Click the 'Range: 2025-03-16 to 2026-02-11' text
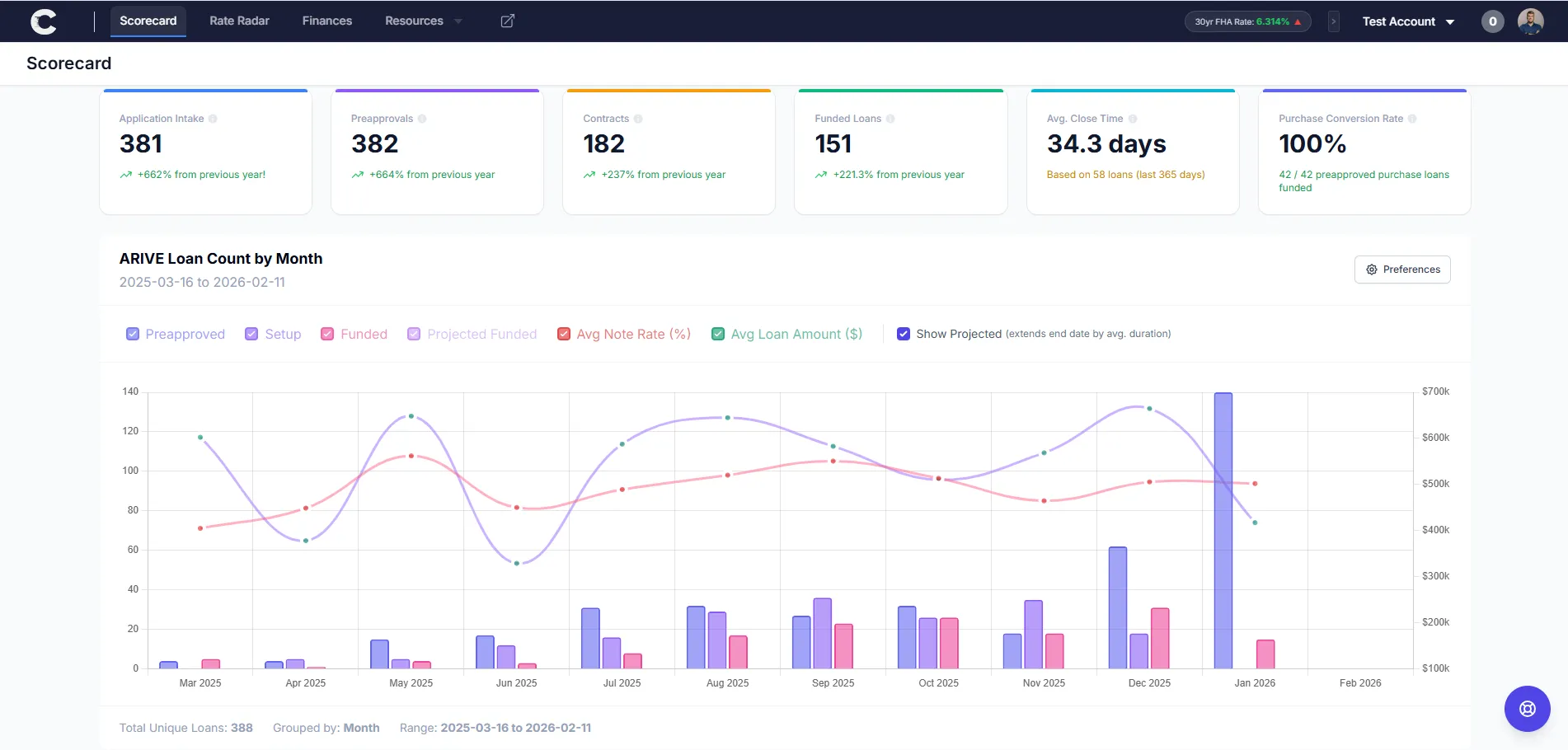This screenshot has width=1568, height=750. [x=495, y=728]
